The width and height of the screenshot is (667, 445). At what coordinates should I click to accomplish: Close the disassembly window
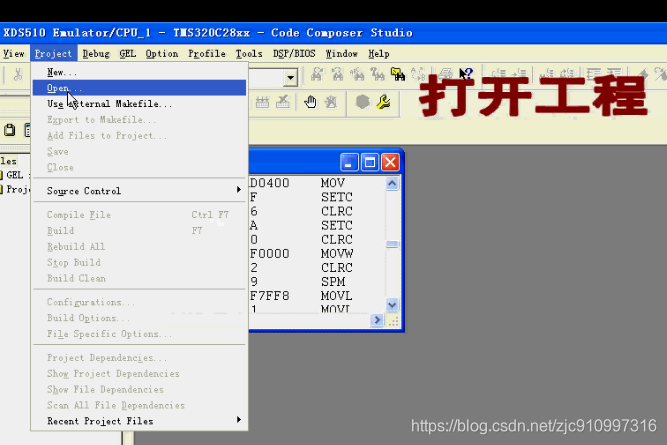(390, 162)
